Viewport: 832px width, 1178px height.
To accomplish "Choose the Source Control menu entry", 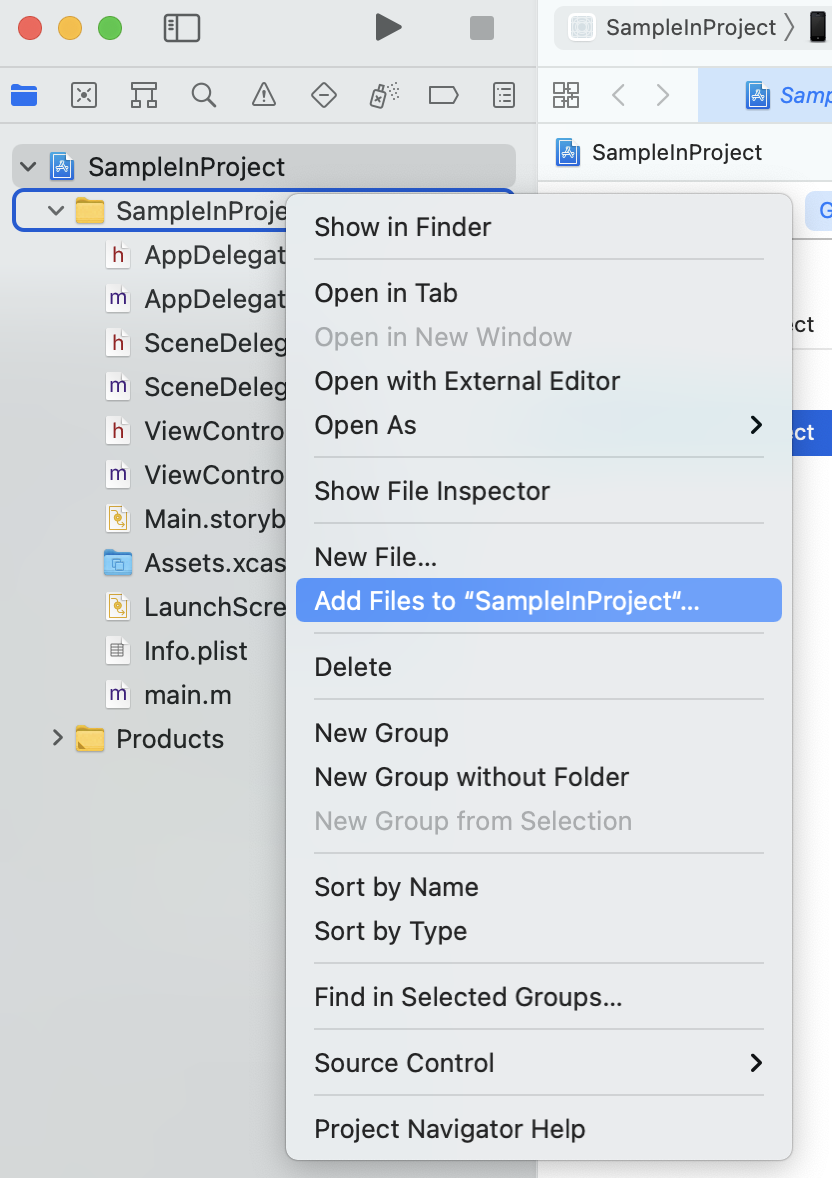I will pos(539,1062).
